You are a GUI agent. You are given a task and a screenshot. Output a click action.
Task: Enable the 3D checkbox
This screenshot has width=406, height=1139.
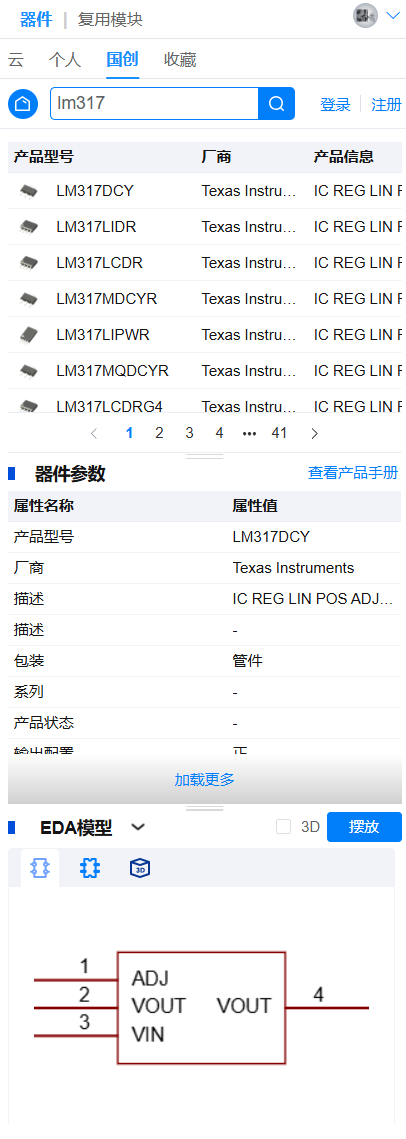click(x=284, y=827)
